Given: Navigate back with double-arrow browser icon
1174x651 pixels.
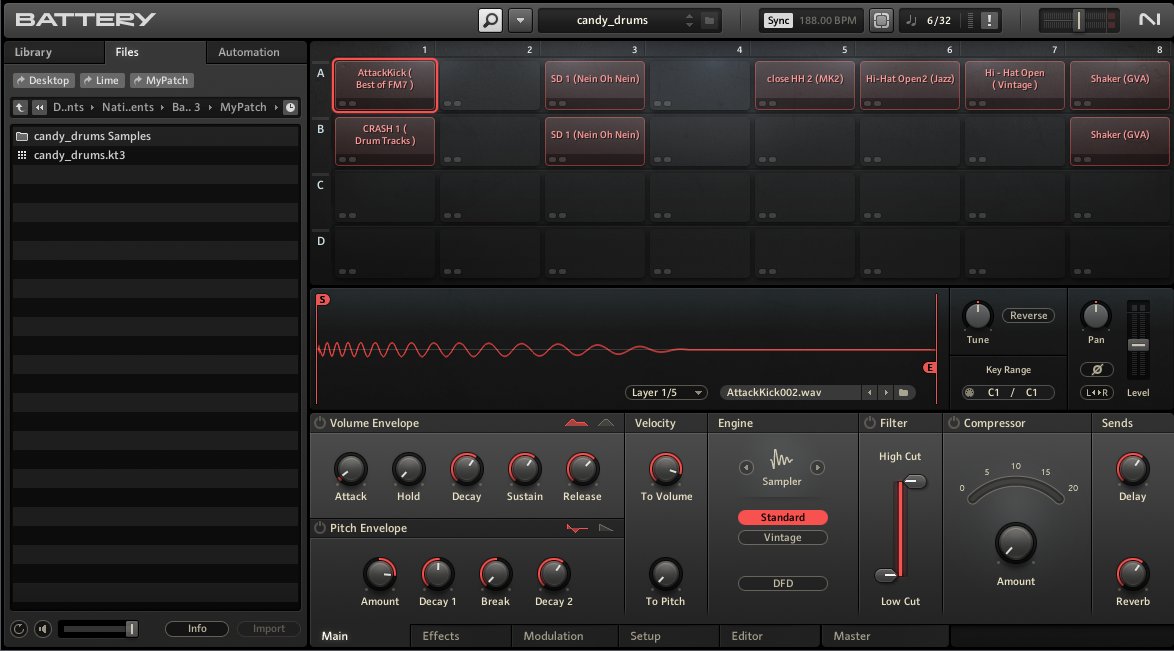Looking at the screenshot, I should coord(39,107).
